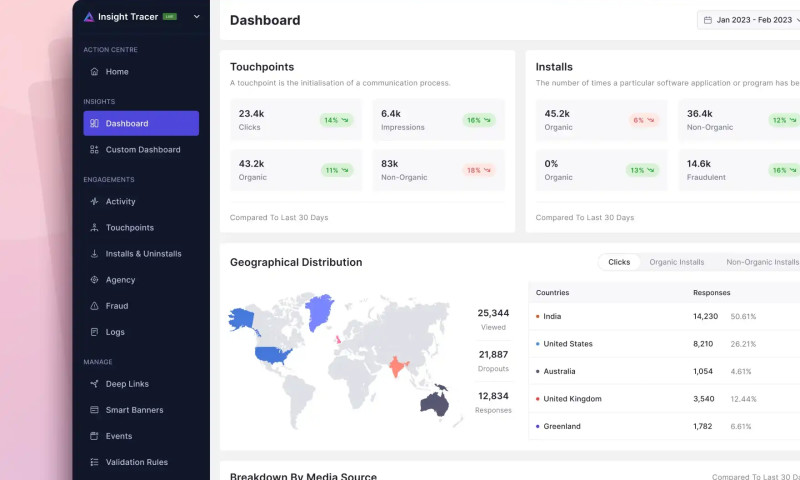Click the Touchpoints icon in the sidebar
Screen dimensions: 800x480
coord(94,228)
